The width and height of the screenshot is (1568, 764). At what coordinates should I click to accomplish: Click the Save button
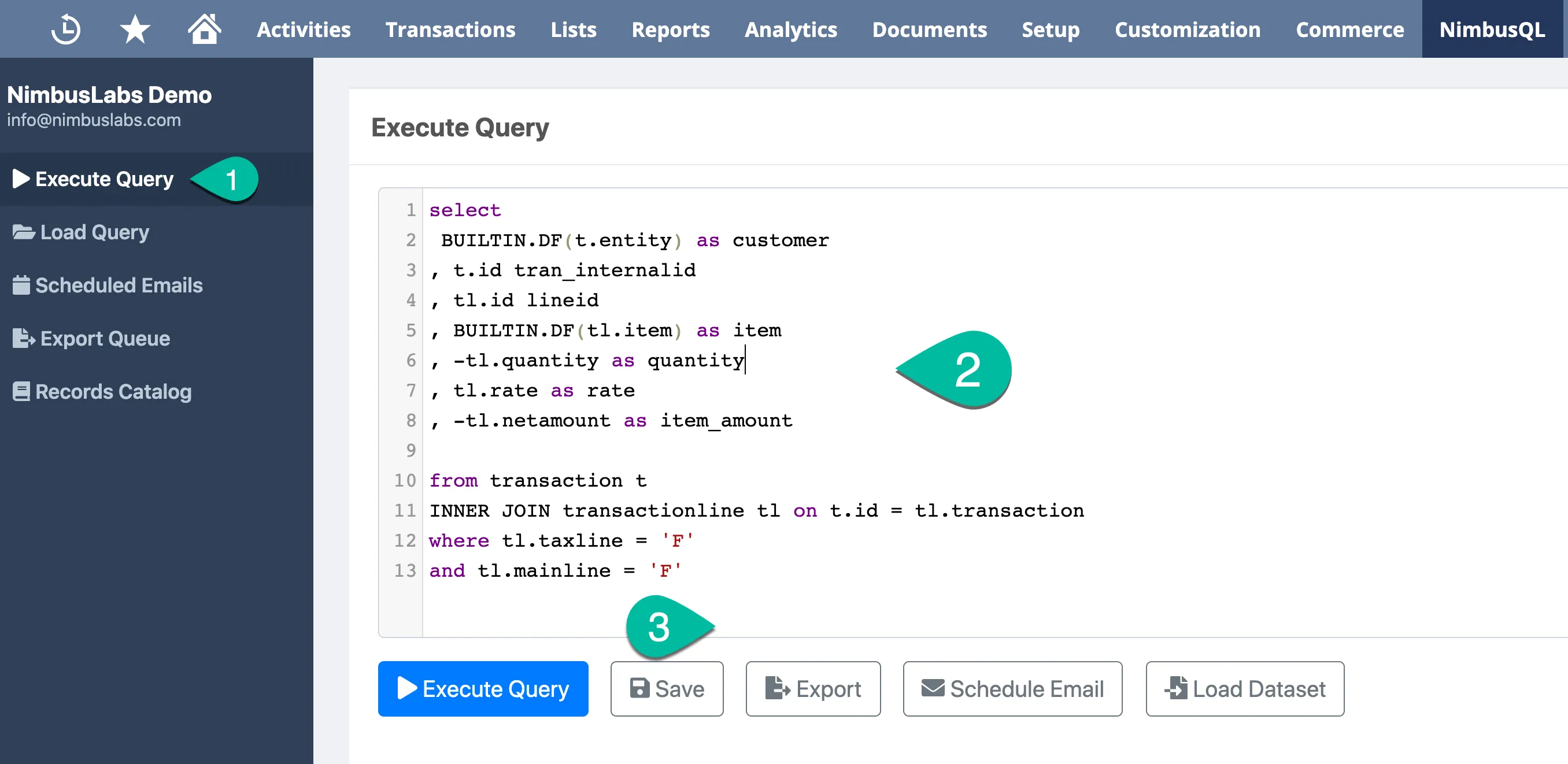click(x=667, y=688)
